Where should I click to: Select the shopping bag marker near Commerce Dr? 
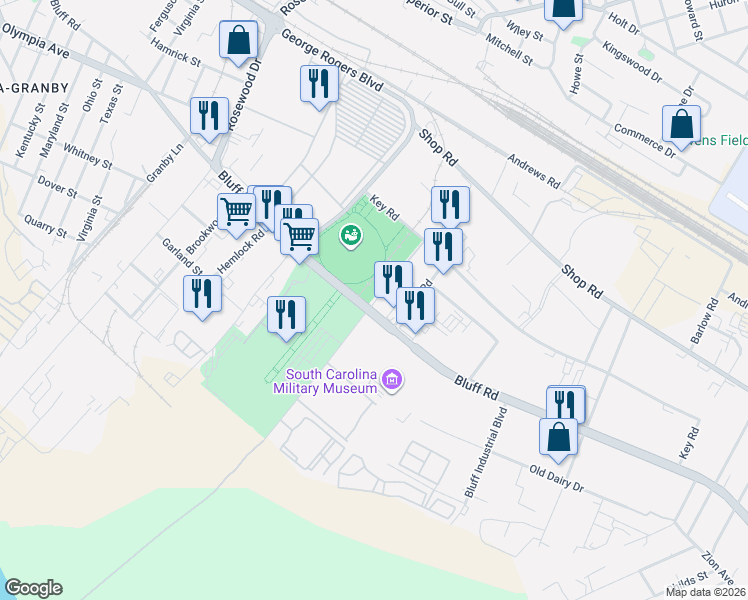(680, 125)
